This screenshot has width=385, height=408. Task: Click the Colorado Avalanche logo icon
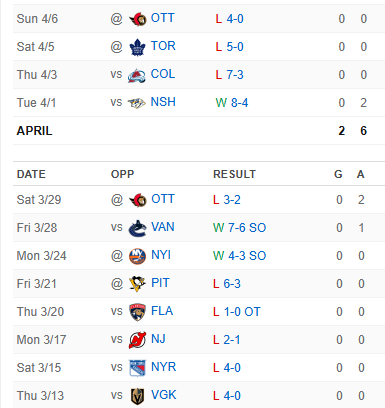(x=137, y=75)
